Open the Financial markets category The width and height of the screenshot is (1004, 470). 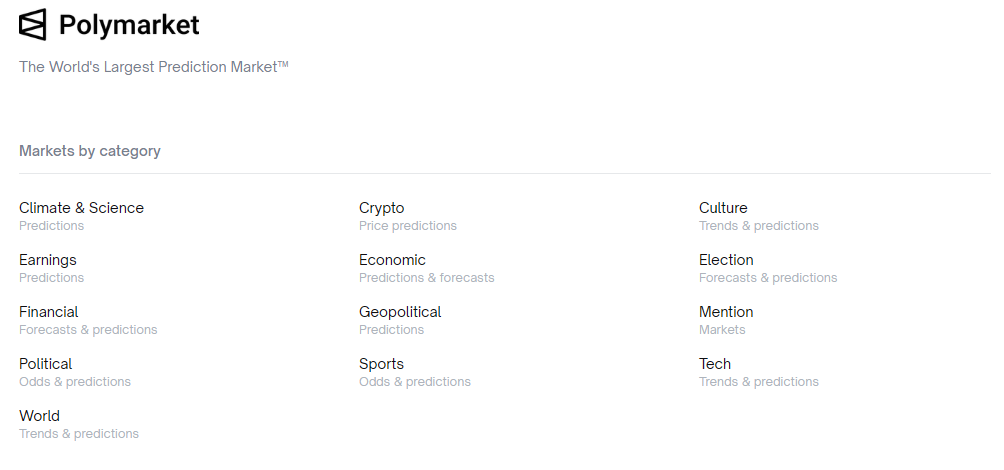49,312
